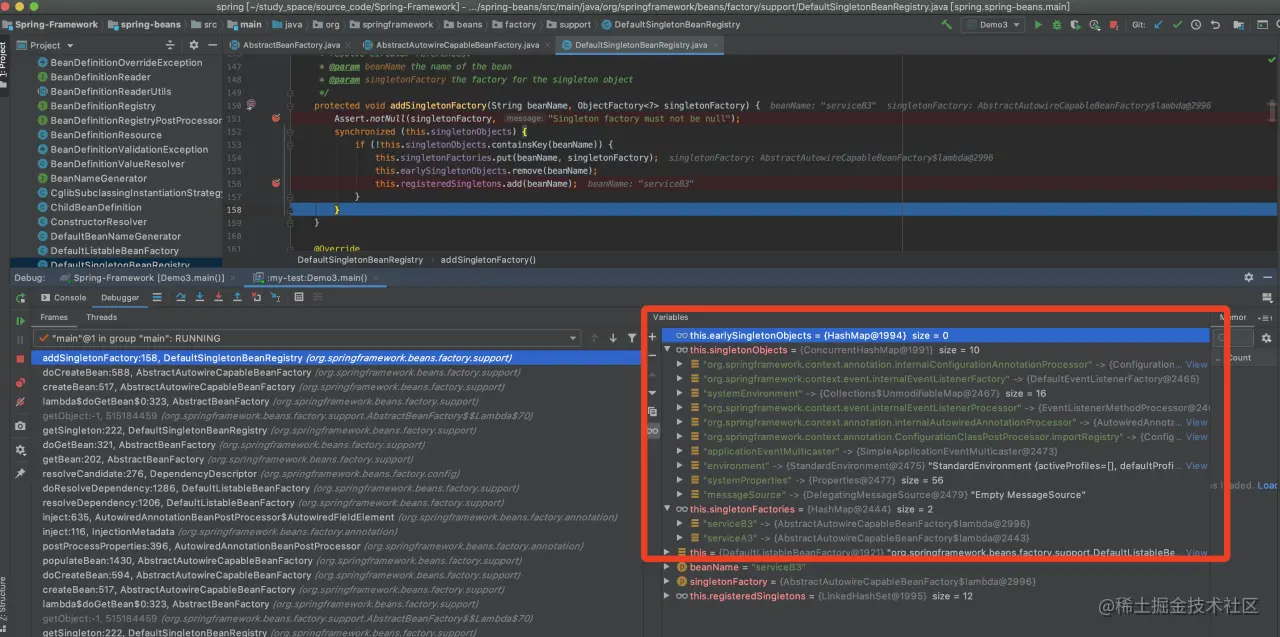Image resolution: width=1280 pixels, height=637 pixels.
Task: Click Run to Cursor debugger icon
Action: [x=276, y=297]
